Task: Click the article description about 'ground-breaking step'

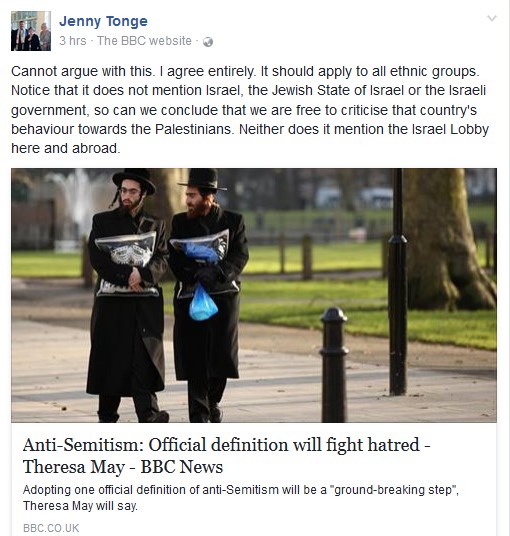Action: (x=241, y=497)
